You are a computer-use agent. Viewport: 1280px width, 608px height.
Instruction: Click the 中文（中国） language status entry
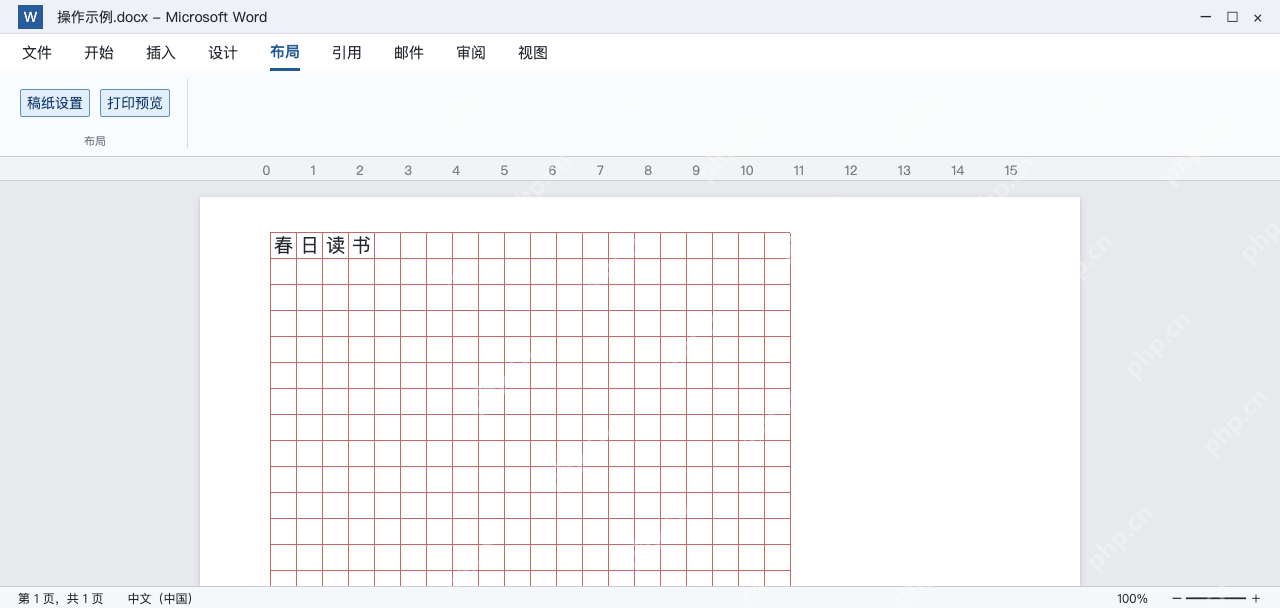[160, 599]
